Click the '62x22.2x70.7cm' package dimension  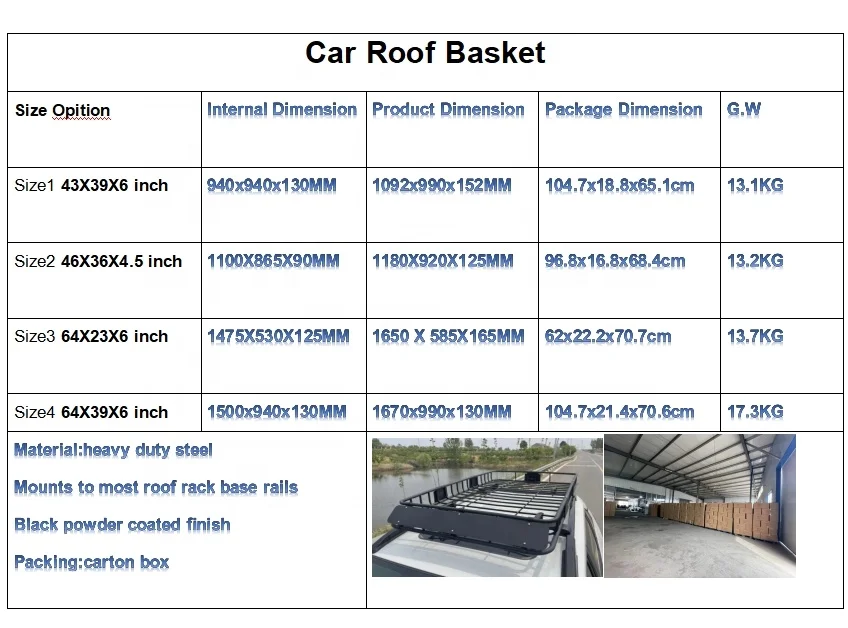(608, 336)
